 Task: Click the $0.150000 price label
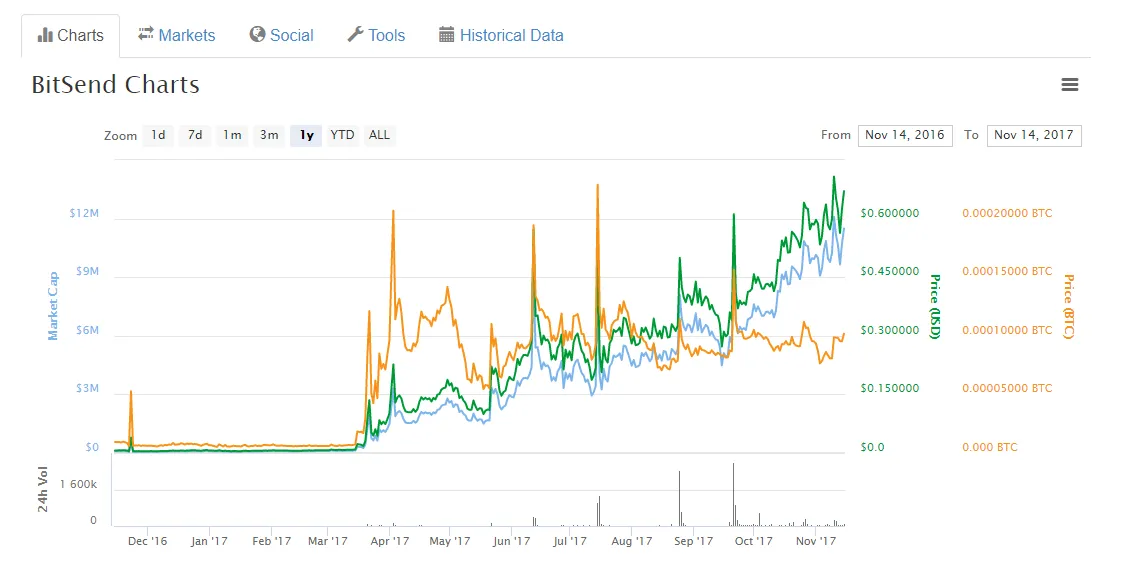(890, 388)
